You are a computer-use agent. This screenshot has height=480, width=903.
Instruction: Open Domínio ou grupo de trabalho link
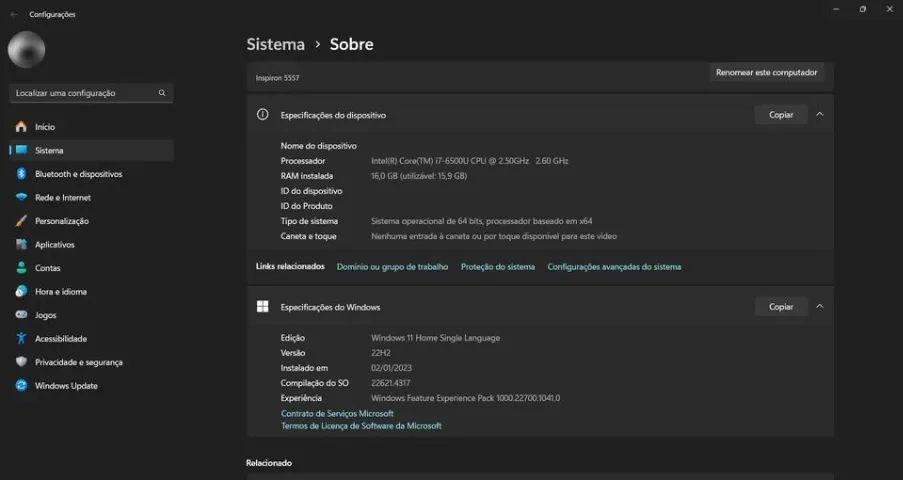(x=392, y=267)
